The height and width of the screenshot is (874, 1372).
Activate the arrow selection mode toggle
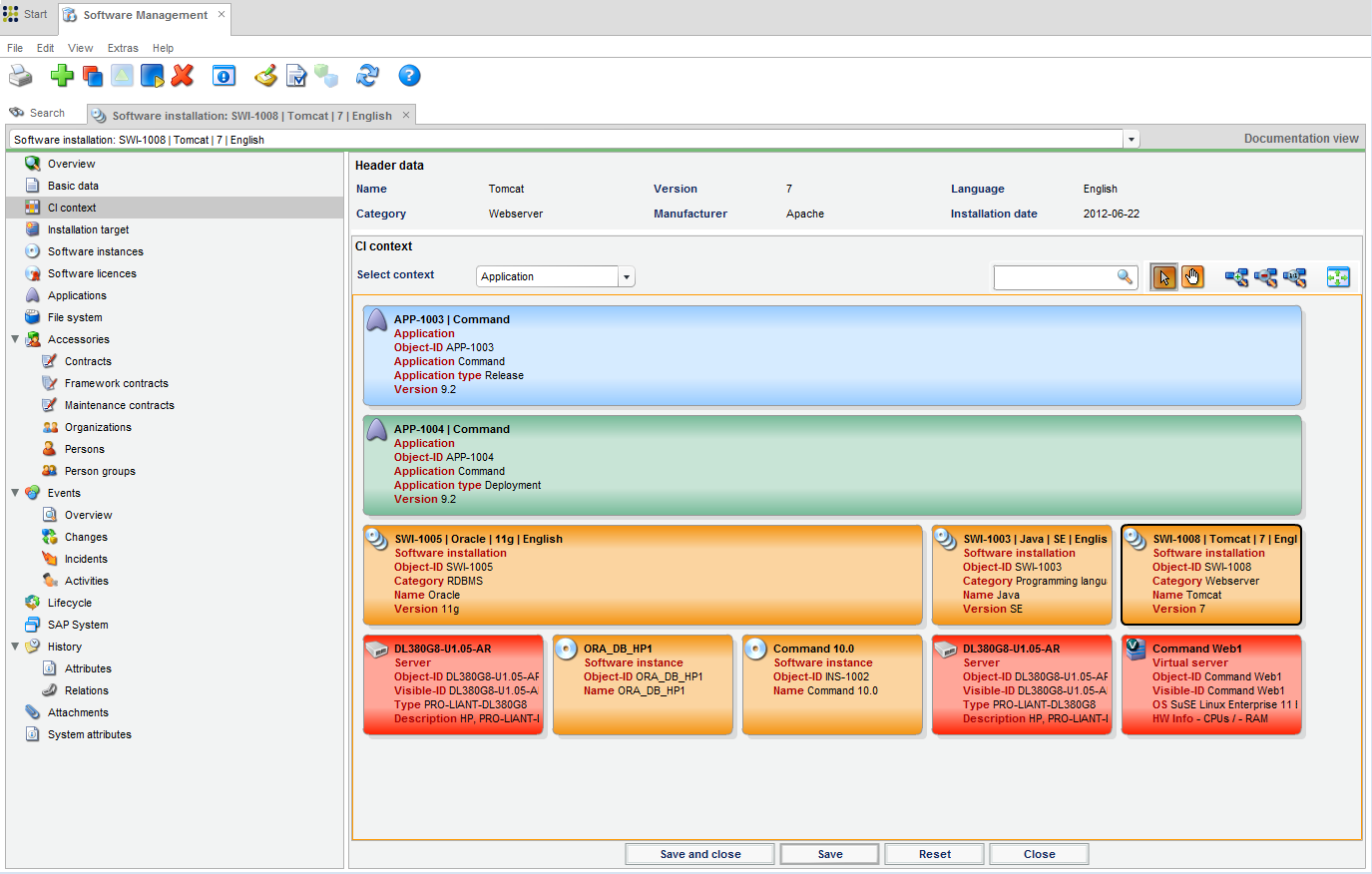1163,277
